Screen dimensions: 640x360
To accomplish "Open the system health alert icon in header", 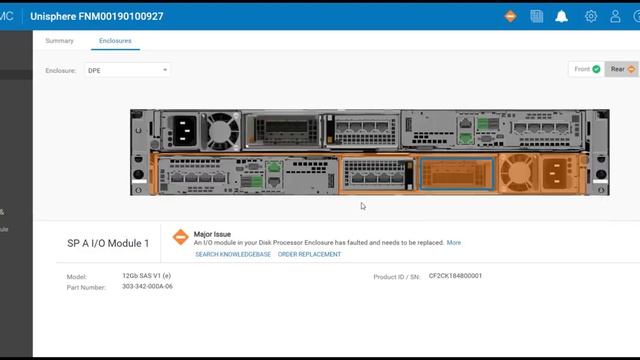I will (510, 16).
